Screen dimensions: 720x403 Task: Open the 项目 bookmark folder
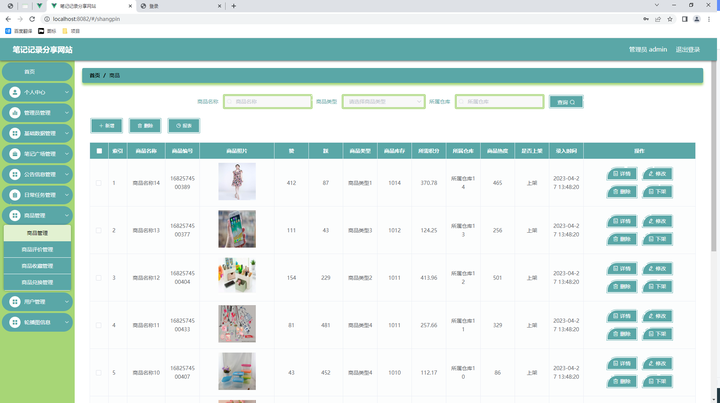pyautogui.click(x=71, y=31)
